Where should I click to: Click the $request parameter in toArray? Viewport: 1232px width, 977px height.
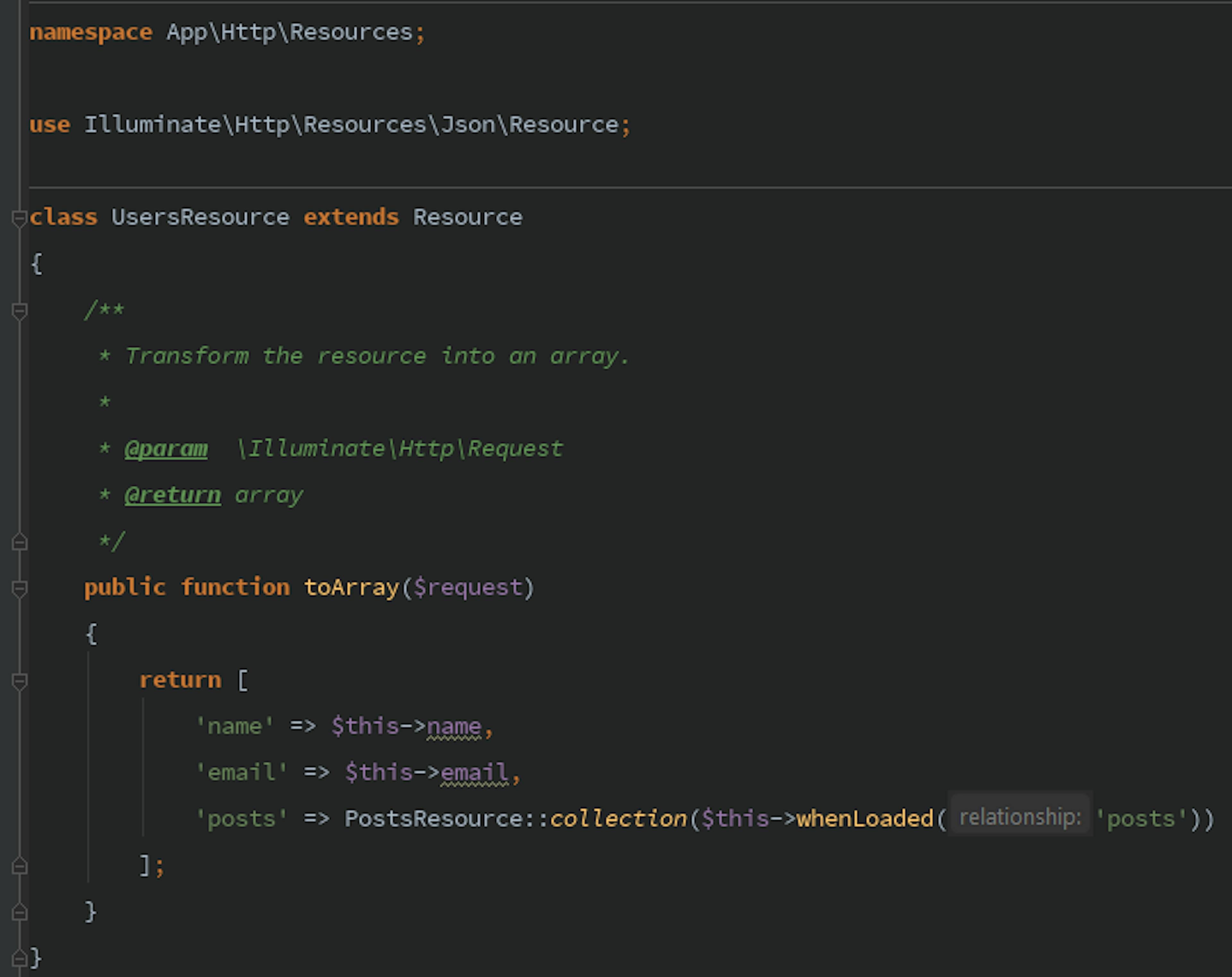[x=468, y=587]
